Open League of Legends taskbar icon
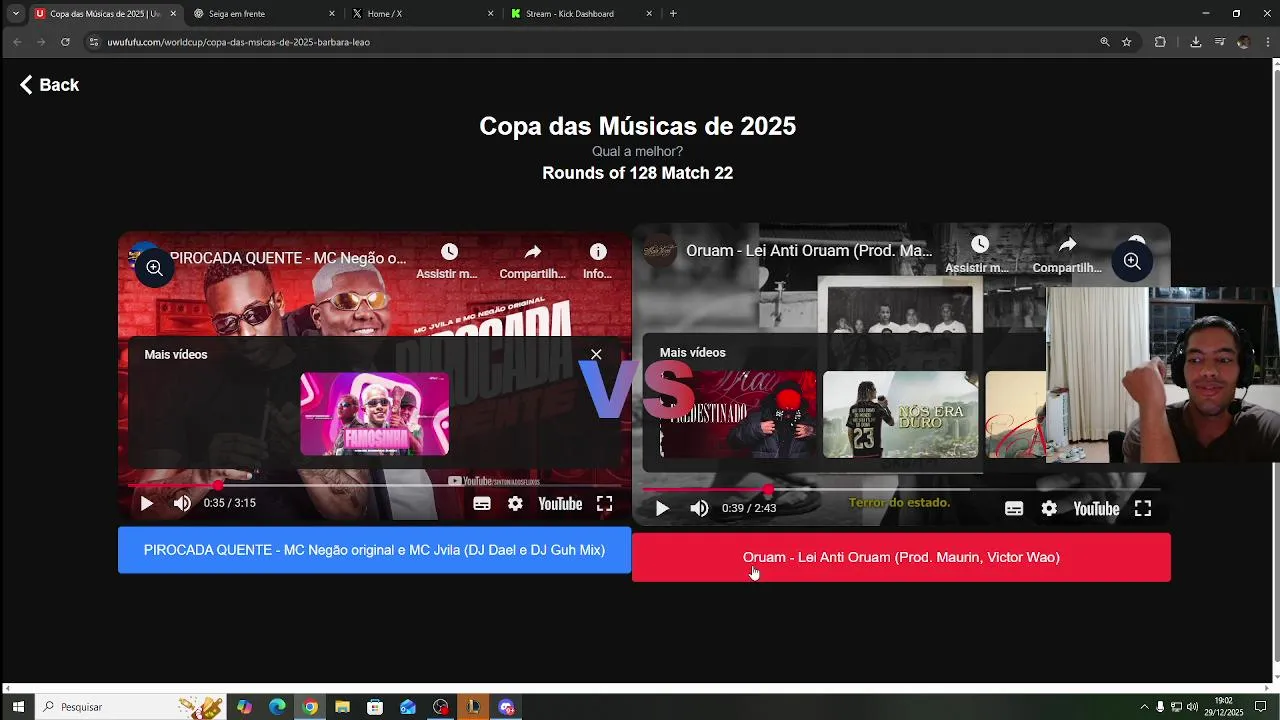Screen dimensions: 1280x720 (x=473, y=707)
